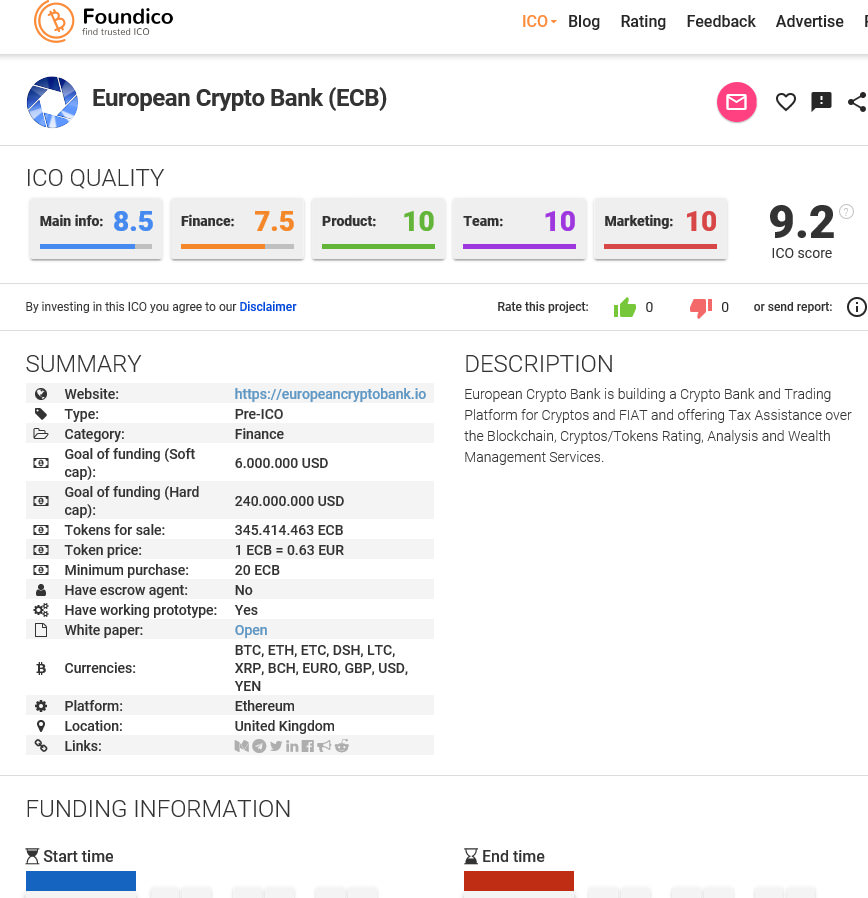Click the Start time hourglass icon
Viewport: 868px width, 898px height.
pyautogui.click(x=33, y=856)
